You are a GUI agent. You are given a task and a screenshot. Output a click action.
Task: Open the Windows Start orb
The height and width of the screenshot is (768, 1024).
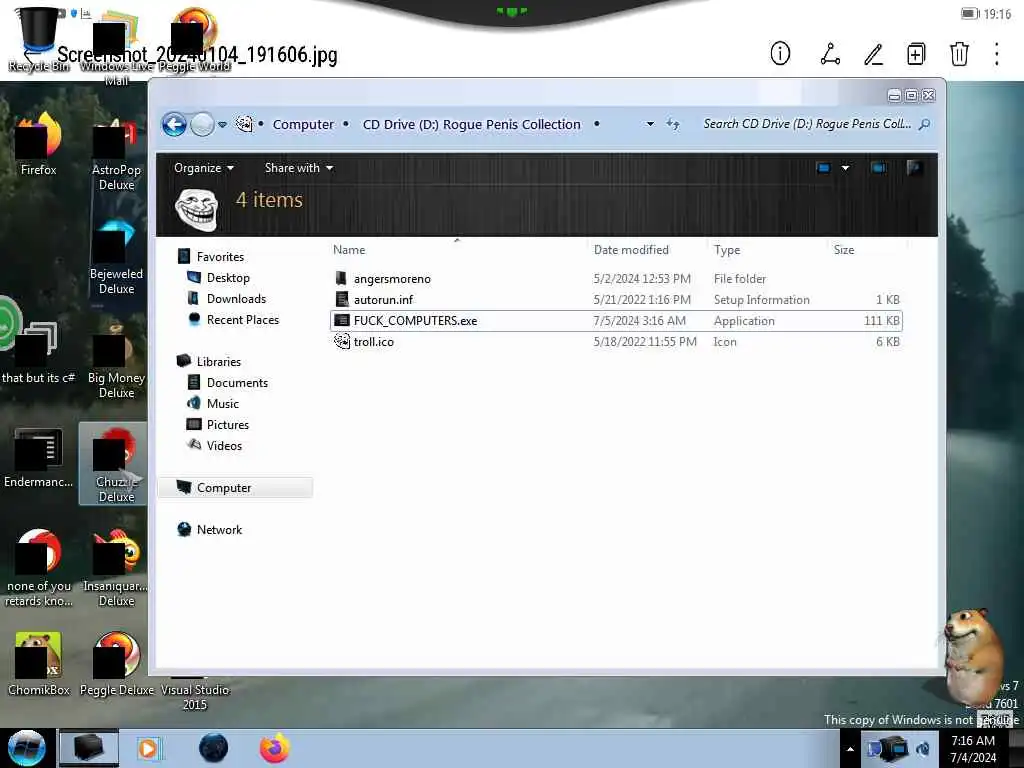click(26, 748)
